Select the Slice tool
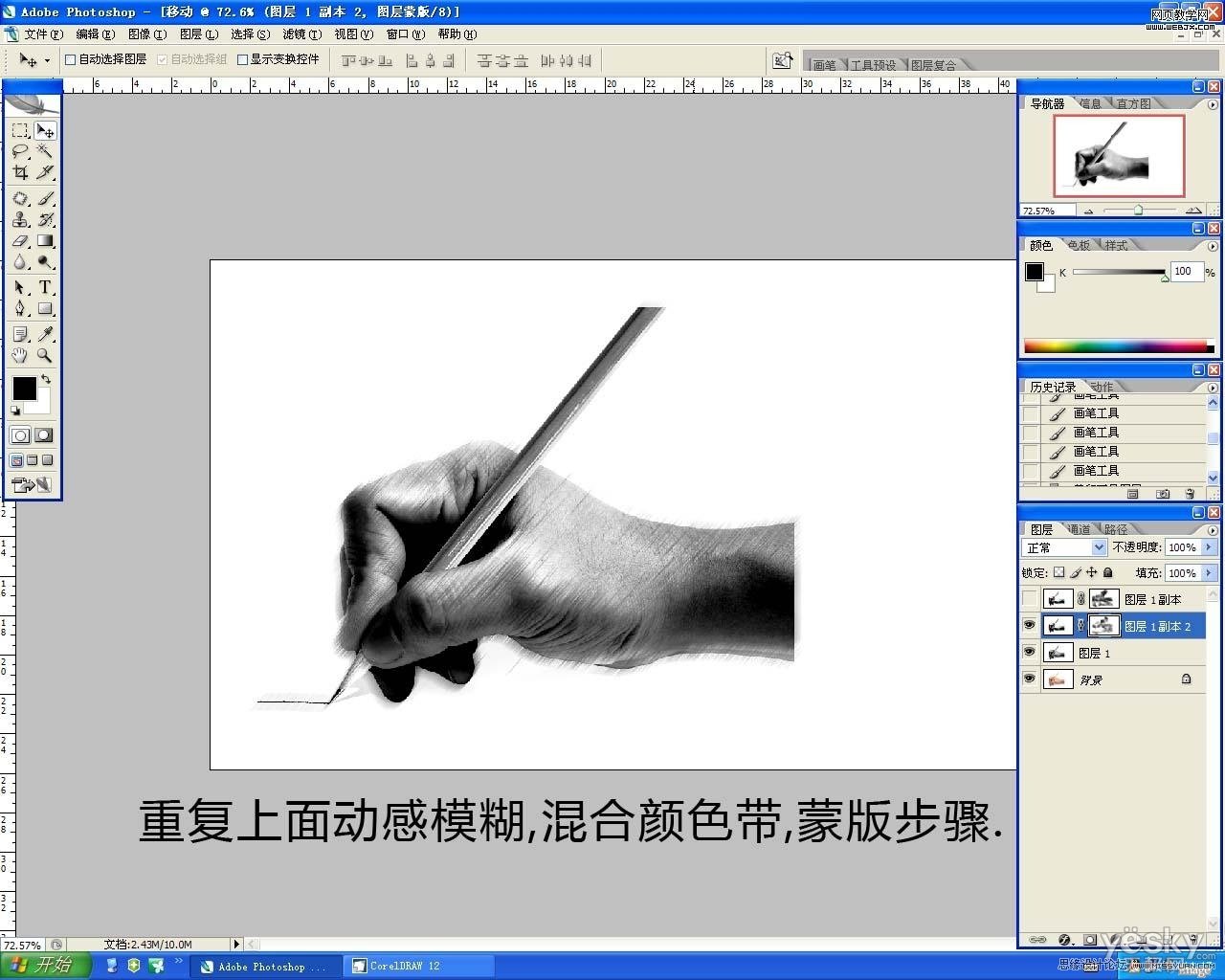This screenshot has width=1225, height=980. pos(45,172)
